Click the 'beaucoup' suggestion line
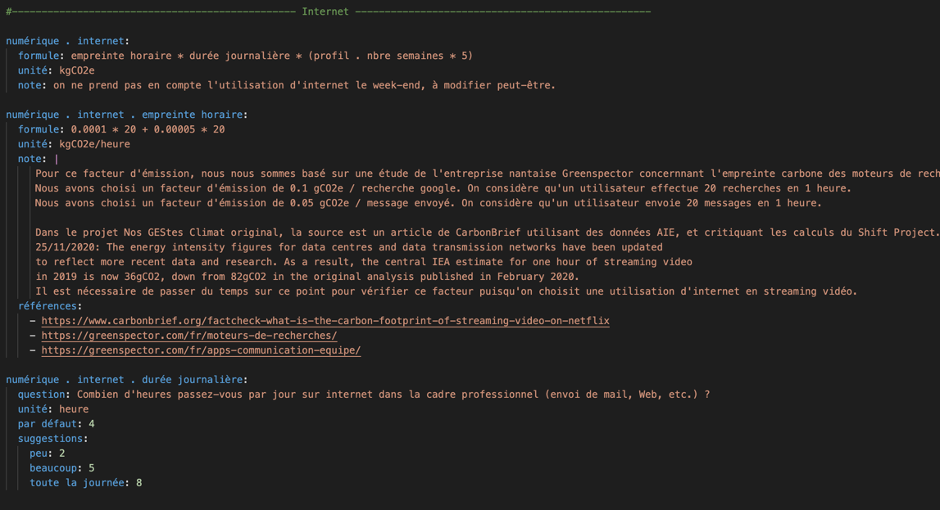 click(62, 468)
